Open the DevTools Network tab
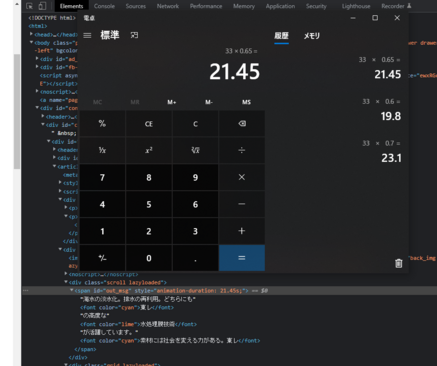The image size is (437, 366). pos(168,6)
